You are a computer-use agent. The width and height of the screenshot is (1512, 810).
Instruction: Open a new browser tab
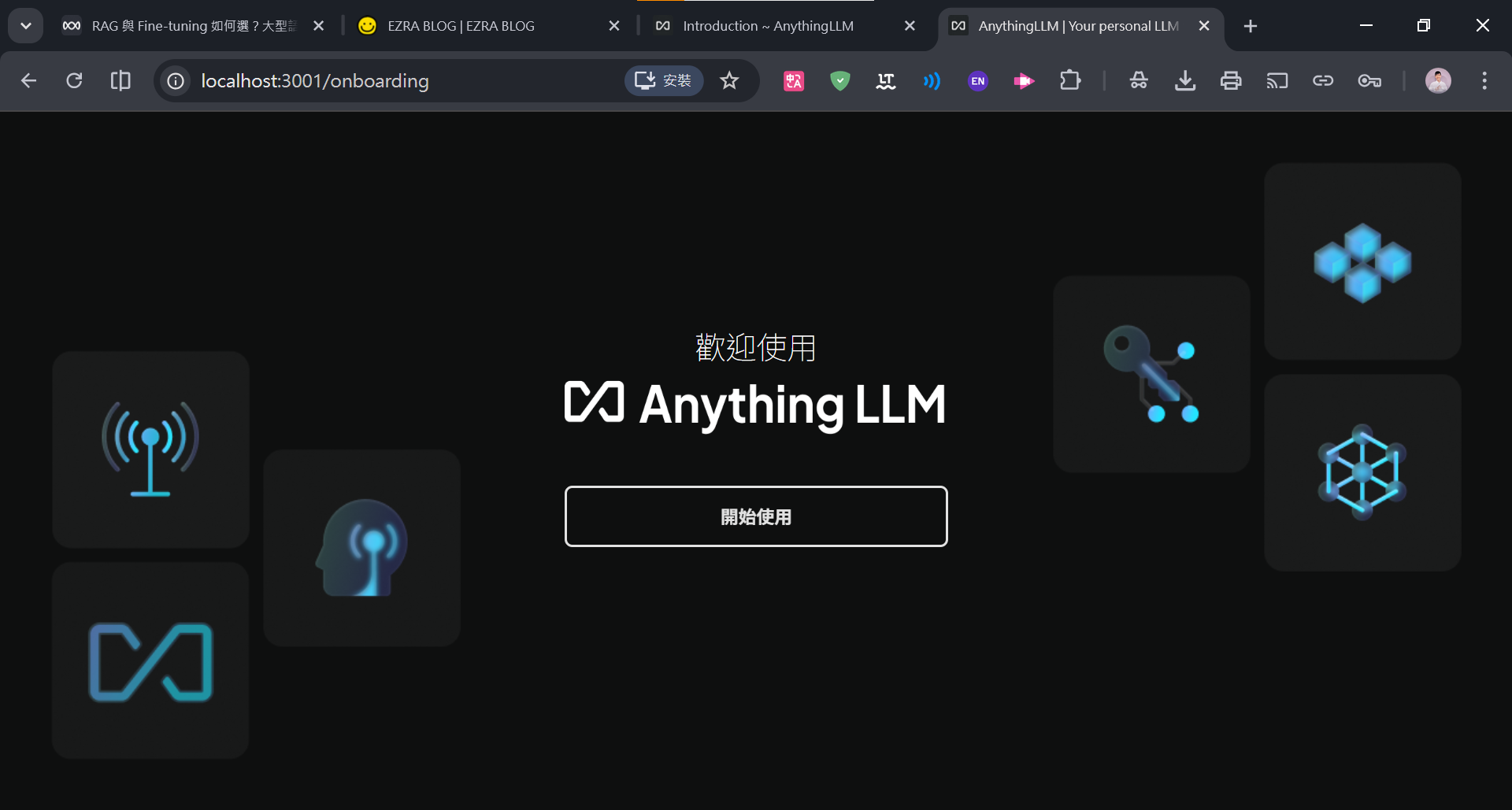1250,26
